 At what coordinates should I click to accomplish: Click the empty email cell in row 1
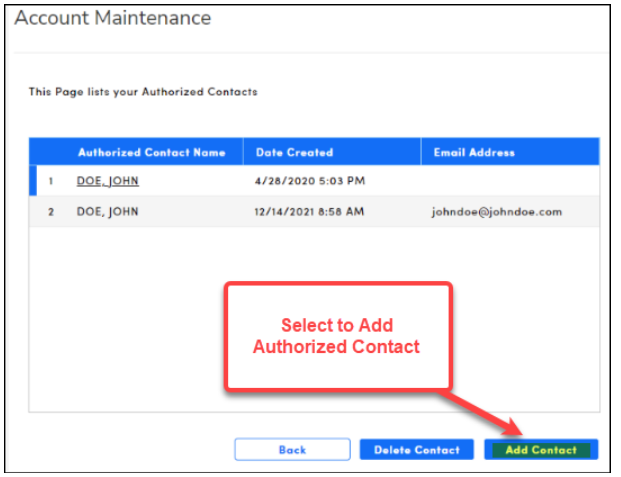[510, 181]
